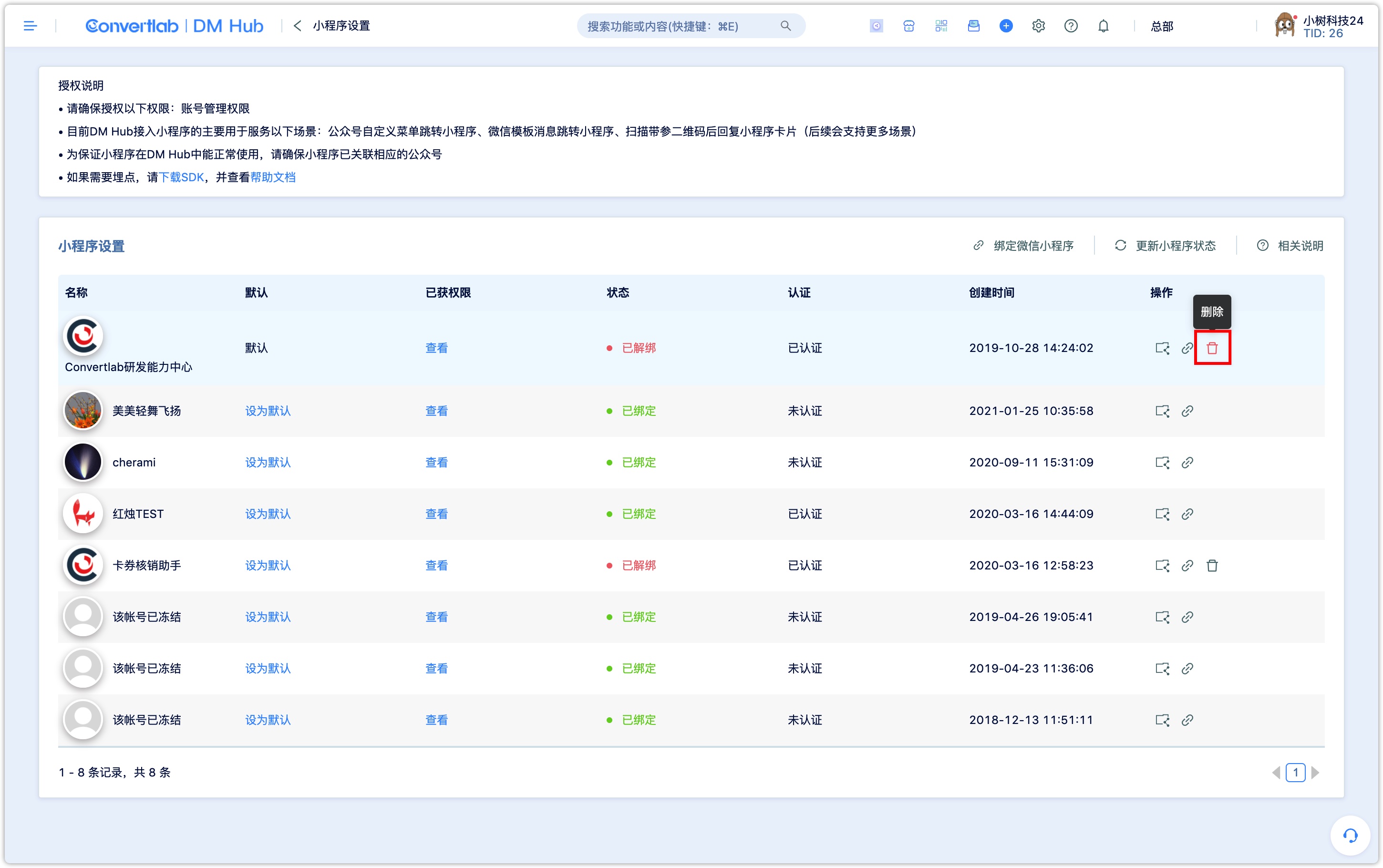1383x868 pixels.
Task: Click Convertlab DM Hub logo
Action: pyautogui.click(x=175, y=26)
